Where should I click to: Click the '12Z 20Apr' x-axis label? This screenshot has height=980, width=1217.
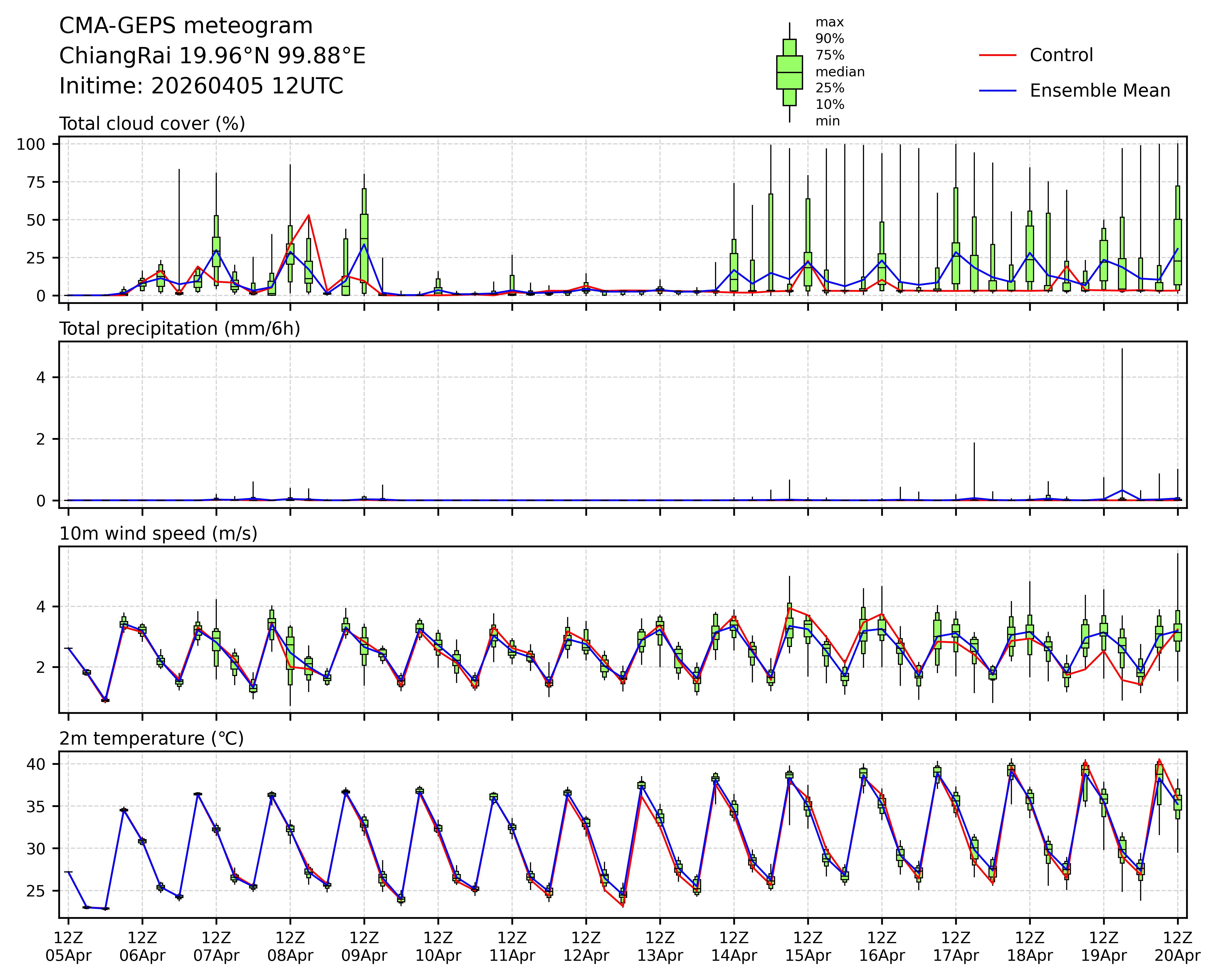(x=1177, y=947)
